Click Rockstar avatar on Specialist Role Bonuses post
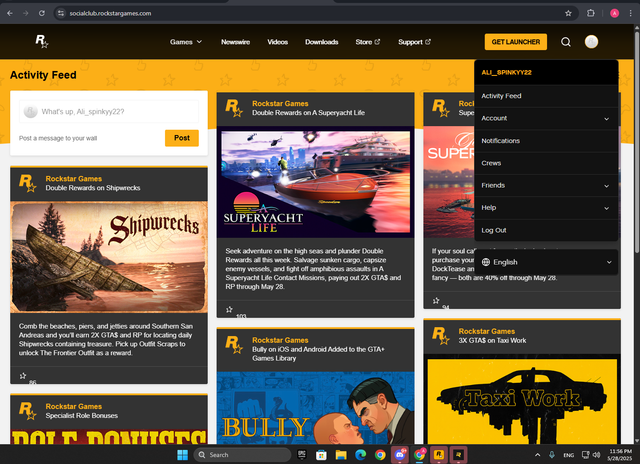640x464 pixels. pyautogui.click(x=28, y=411)
